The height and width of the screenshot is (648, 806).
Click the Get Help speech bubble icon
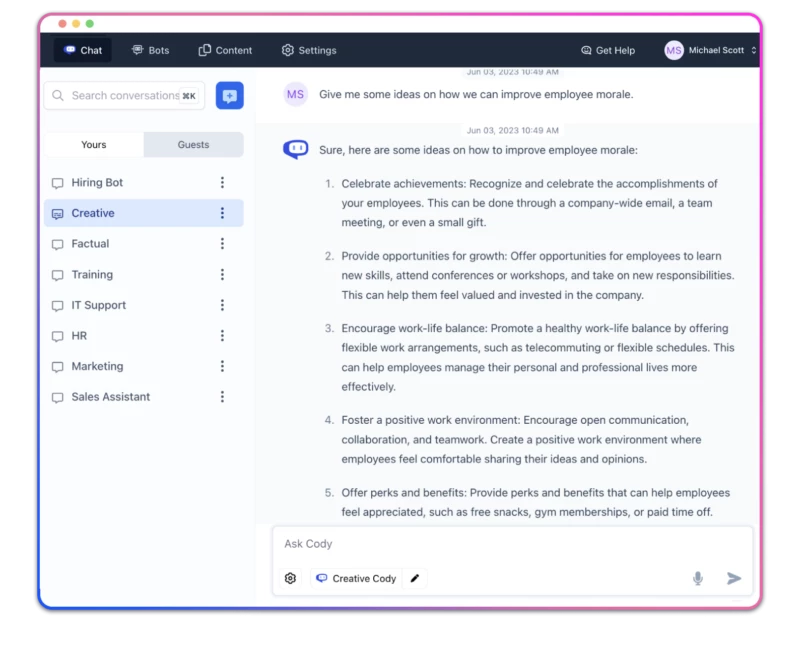(x=585, y=50)
